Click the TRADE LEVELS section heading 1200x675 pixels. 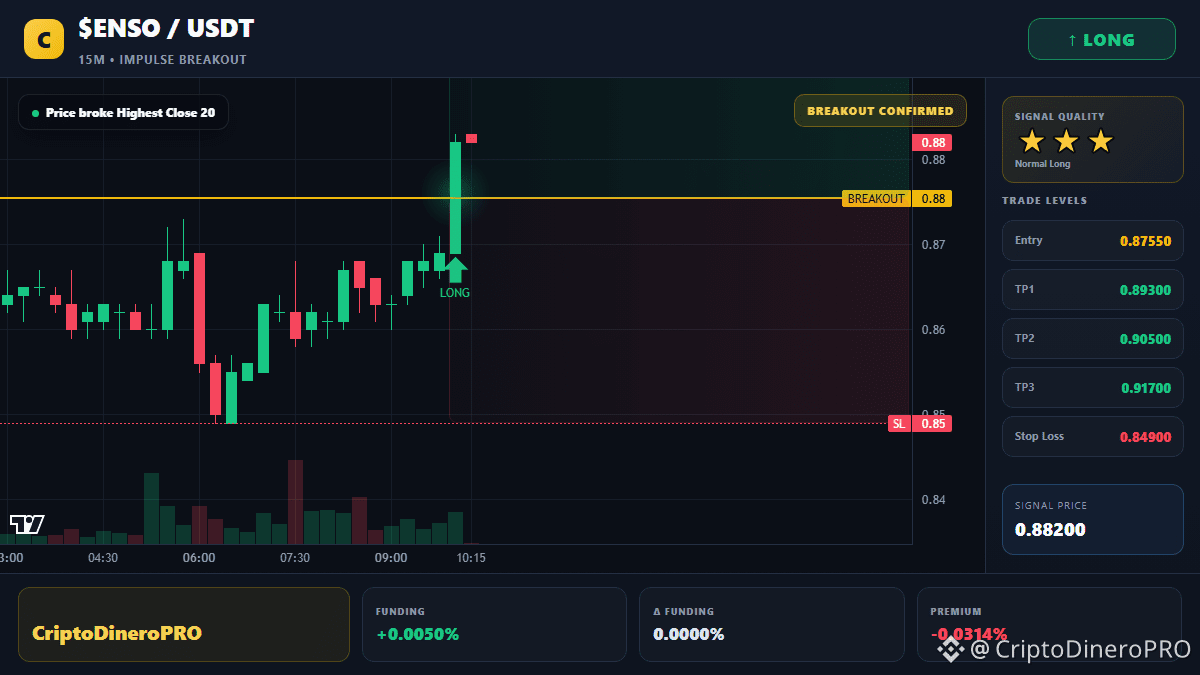click(1044, 201)
